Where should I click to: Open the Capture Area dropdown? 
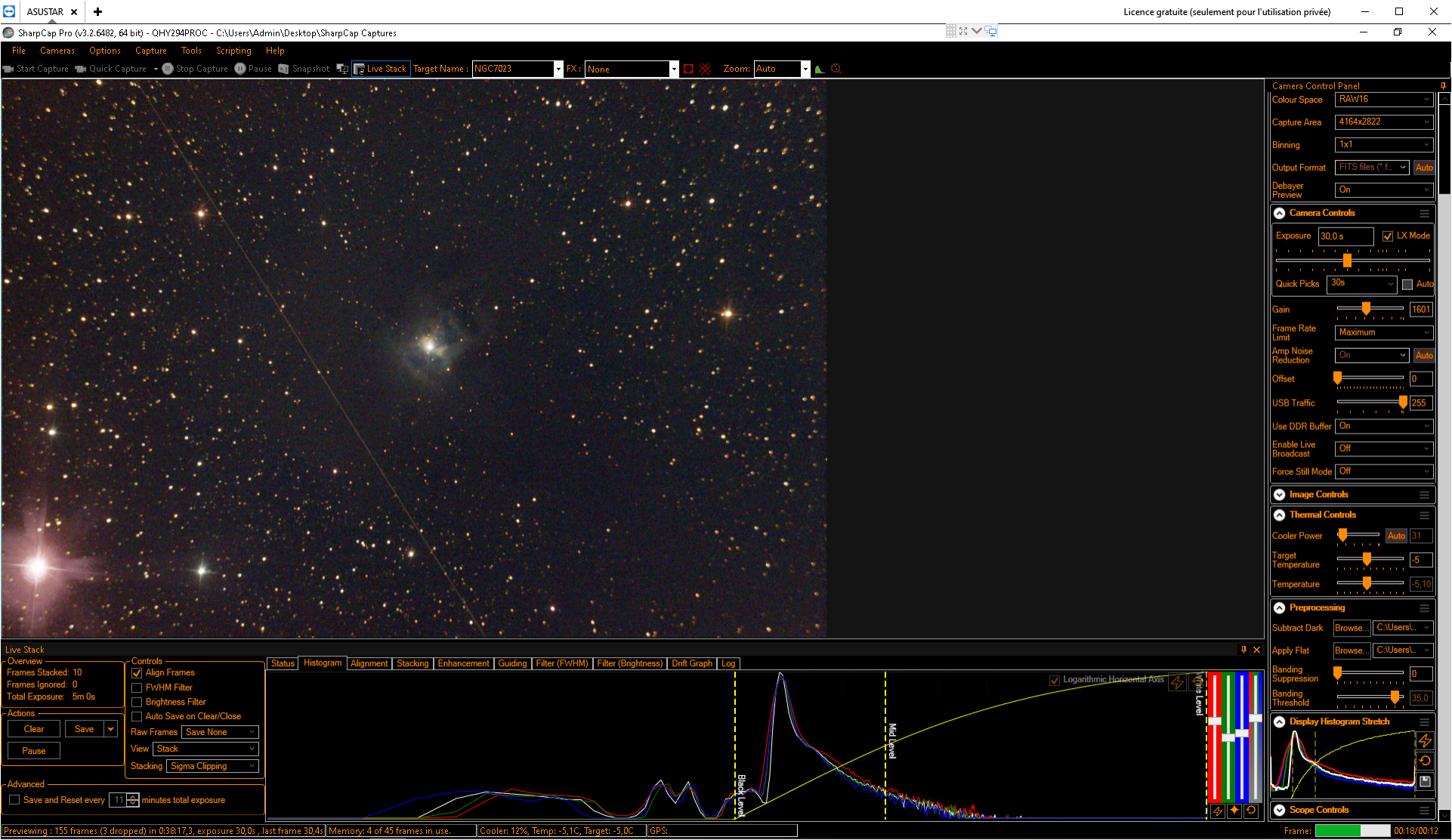1383,122
